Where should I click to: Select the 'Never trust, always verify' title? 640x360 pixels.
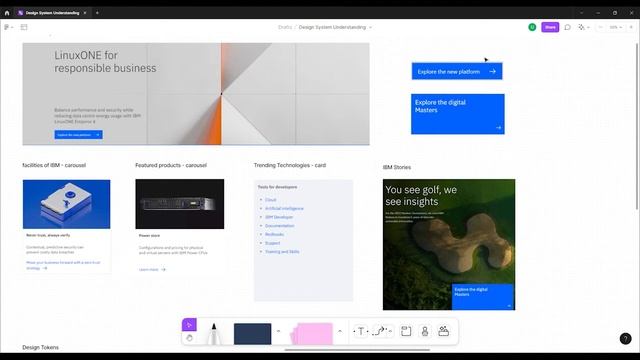(x=48, y=235)
